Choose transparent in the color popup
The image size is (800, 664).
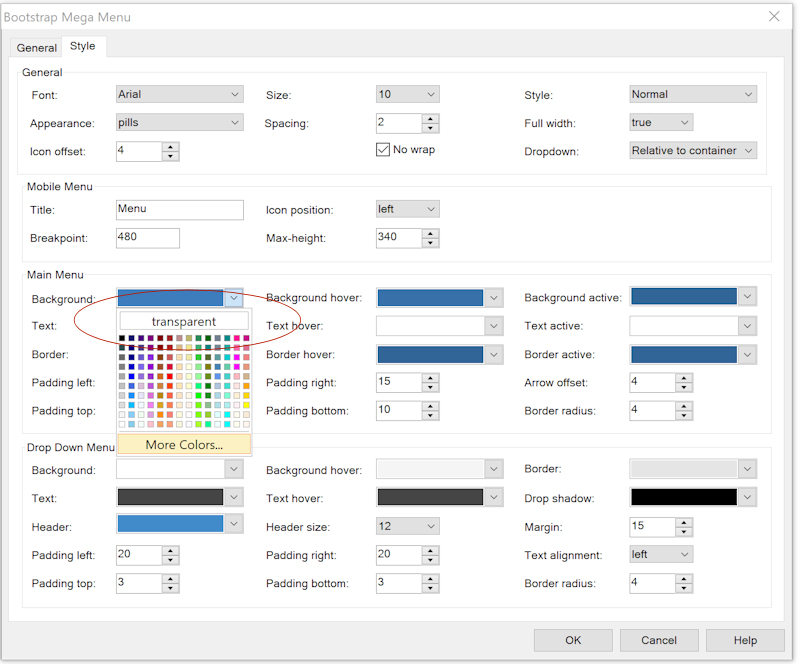coord(184,322)
